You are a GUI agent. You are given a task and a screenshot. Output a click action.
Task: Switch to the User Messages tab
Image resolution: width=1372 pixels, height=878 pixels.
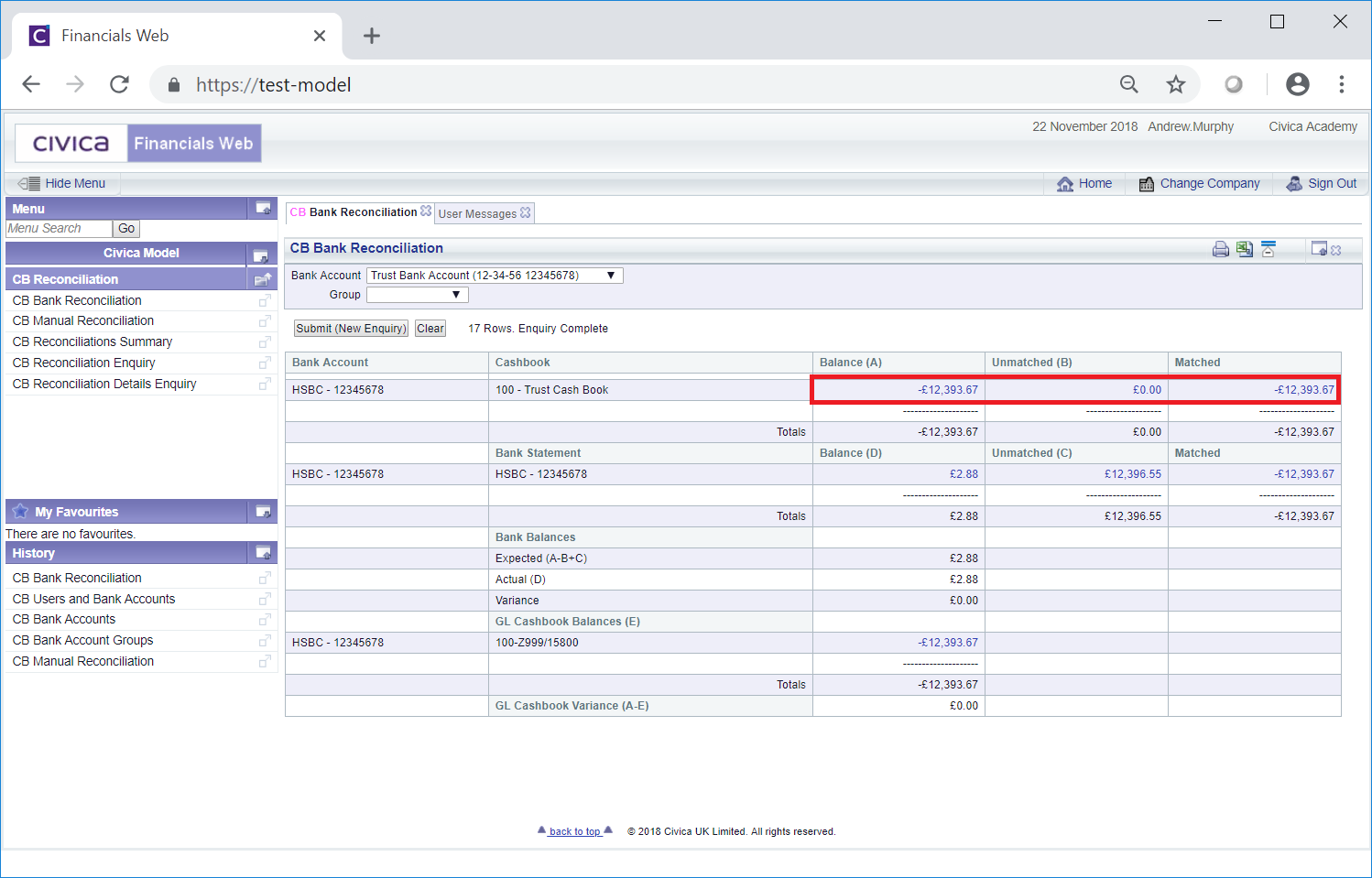477,213
